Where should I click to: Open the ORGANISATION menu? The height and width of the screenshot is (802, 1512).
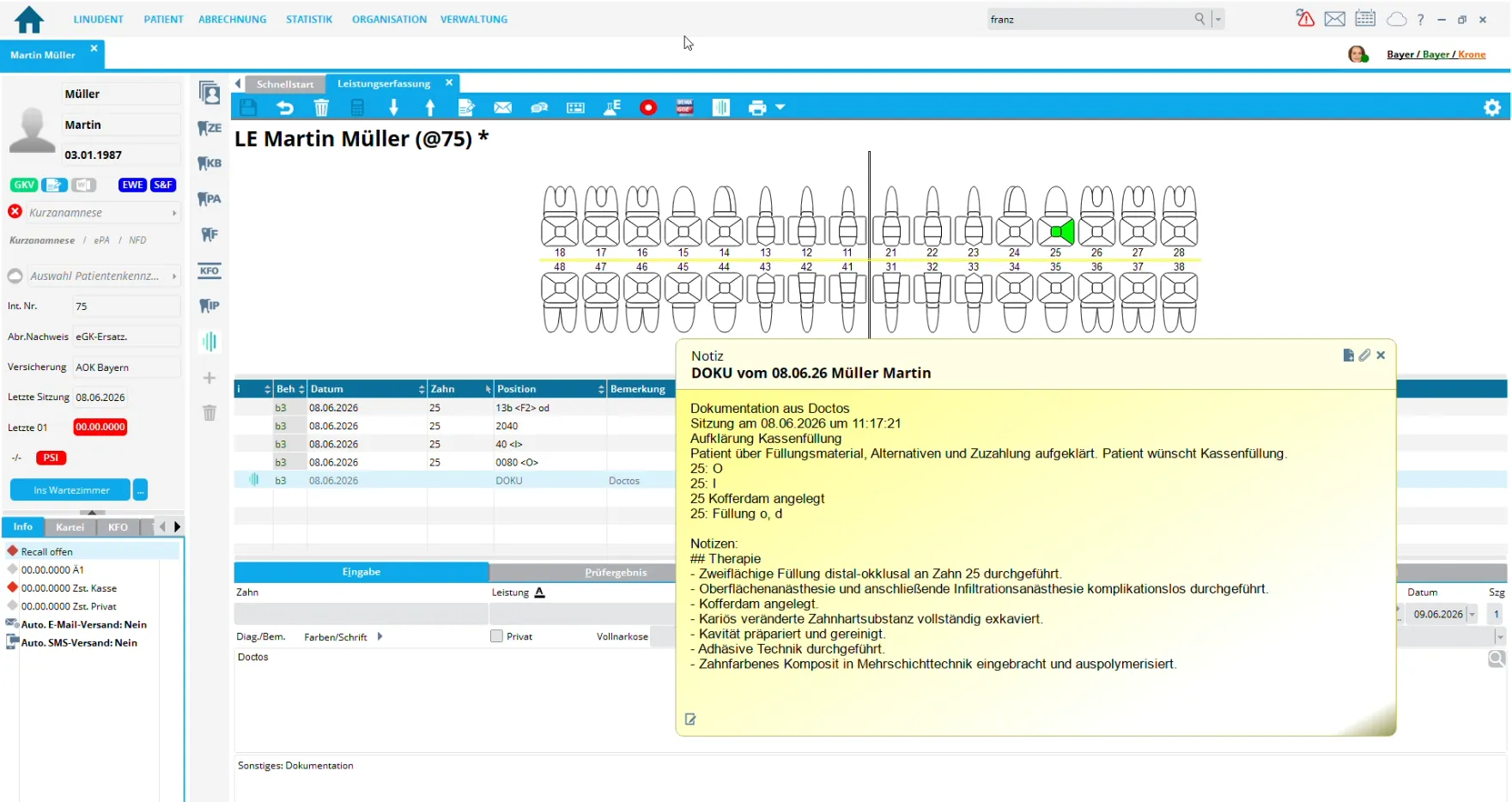389,19
